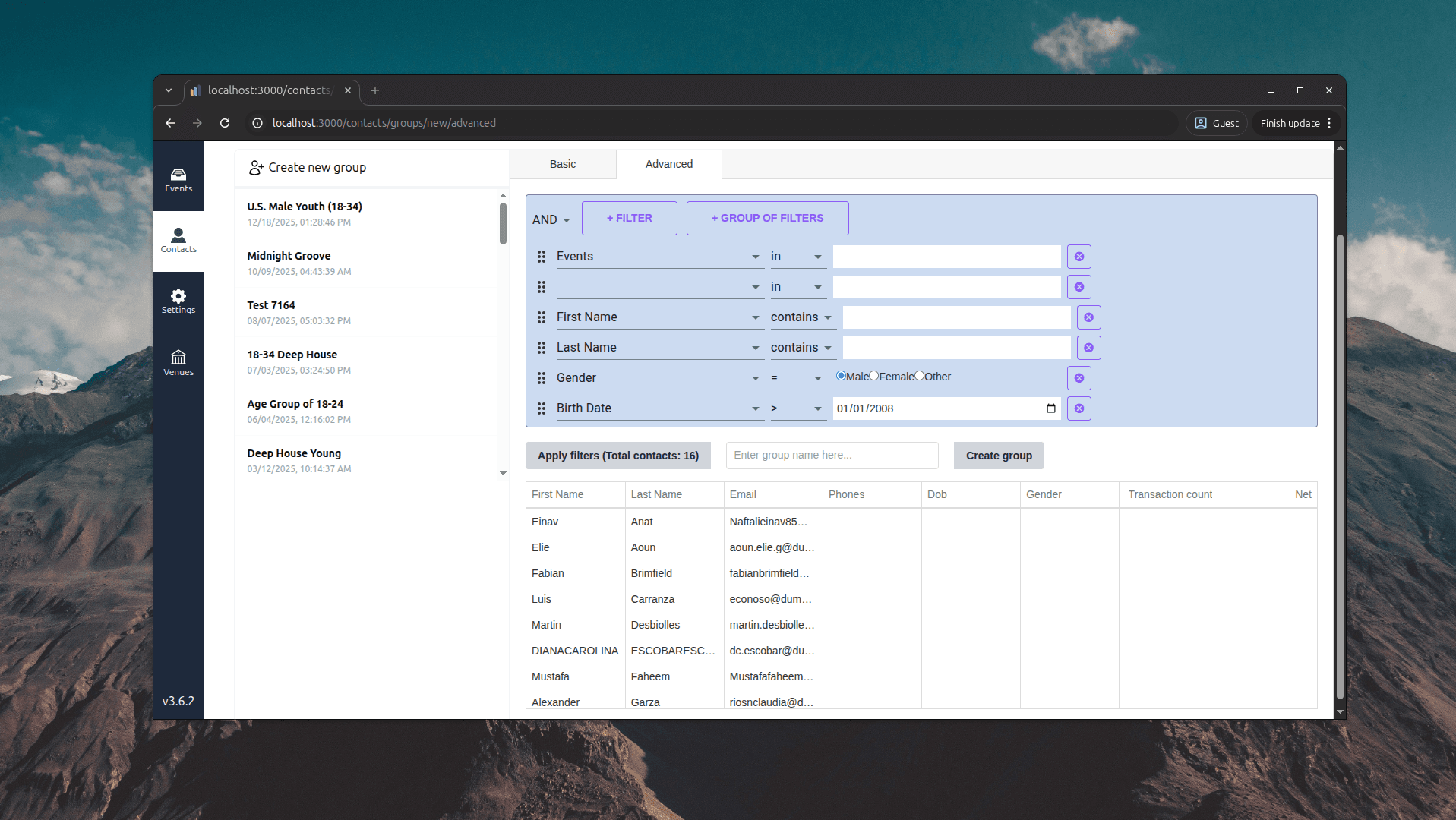Click the Finish update browser button

click(1297, 123)
